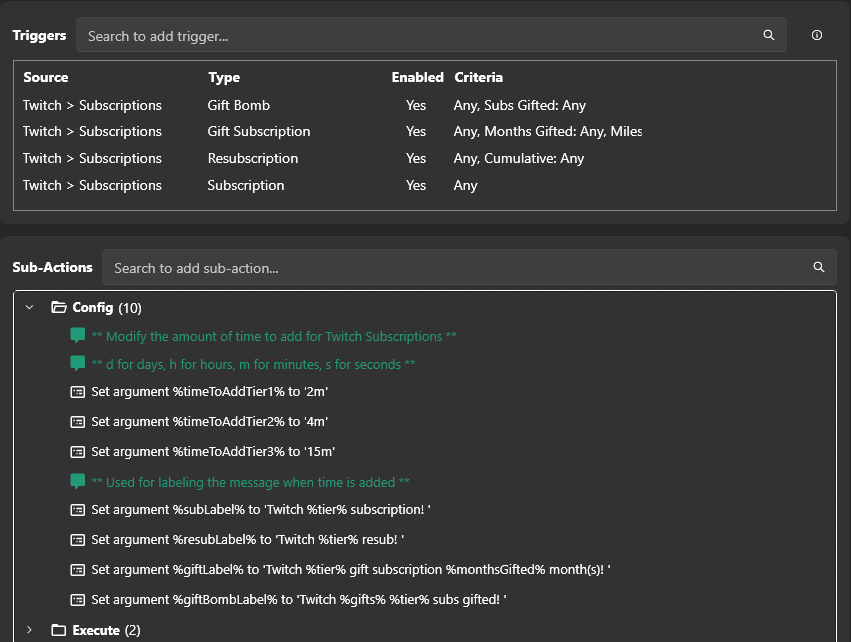Collapse the Config sub-action group
Viewport: 851px width, 642px height.
(x=29, y=307)
